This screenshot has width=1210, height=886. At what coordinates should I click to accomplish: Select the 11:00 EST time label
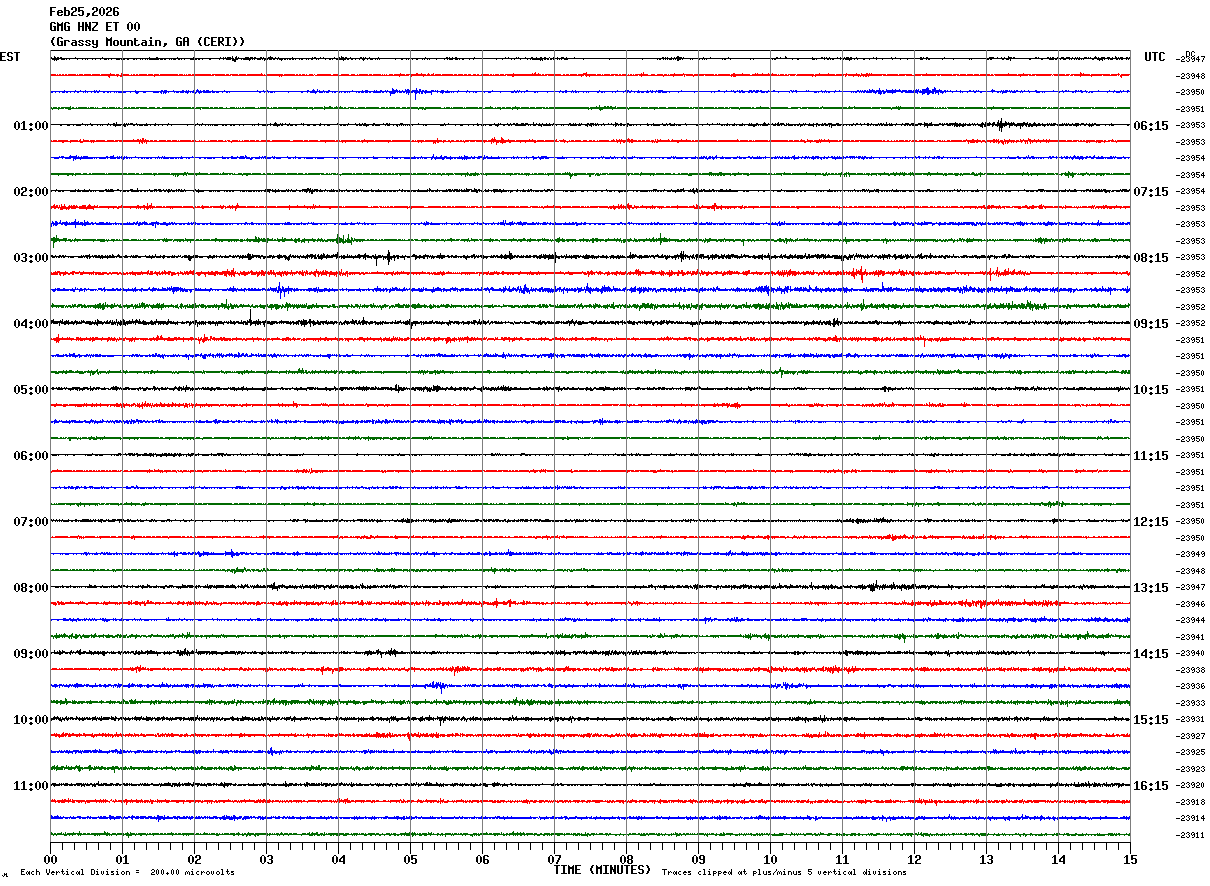[x=31, y=786]
